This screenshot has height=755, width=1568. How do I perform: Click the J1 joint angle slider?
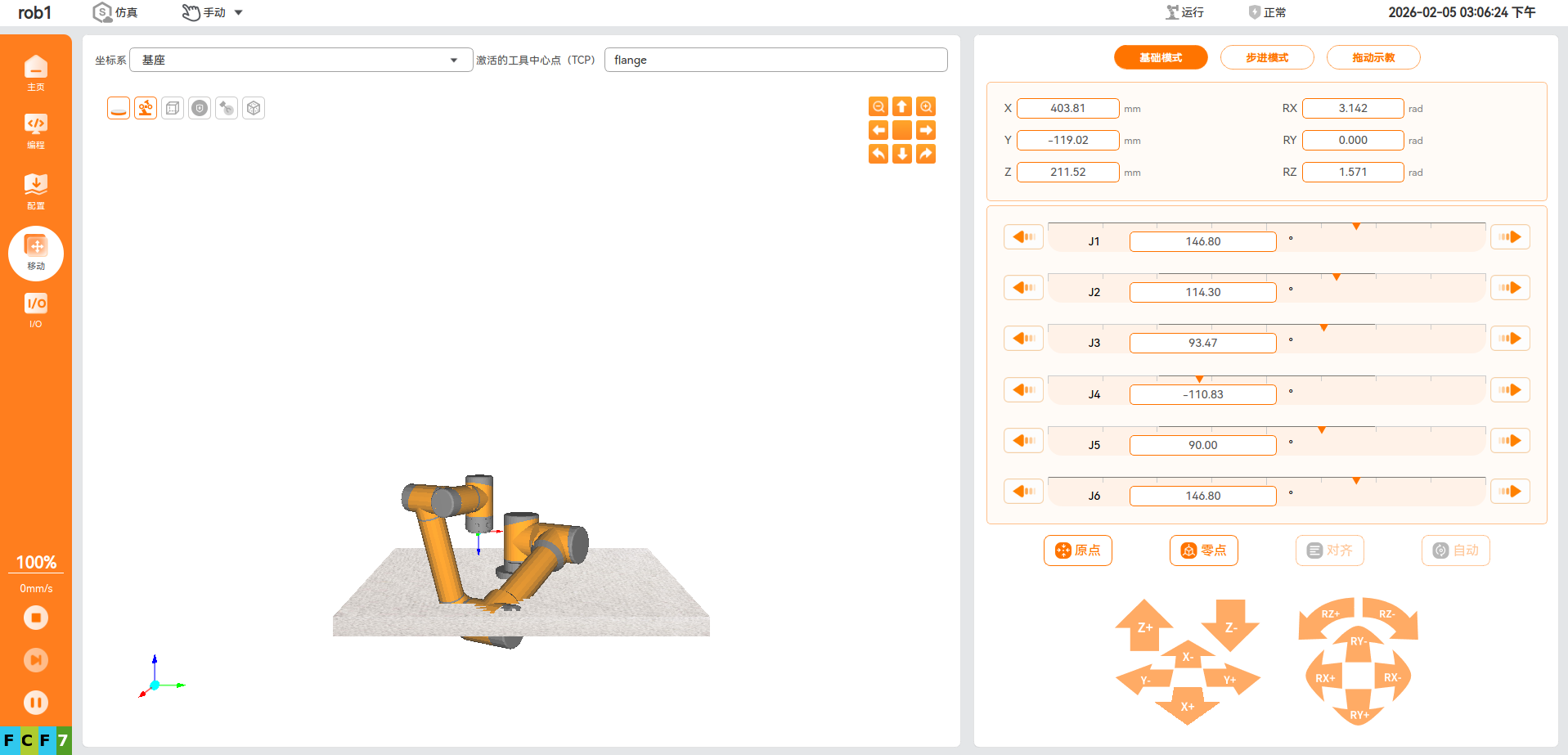pyautogui.click(x=1266, y=226)
